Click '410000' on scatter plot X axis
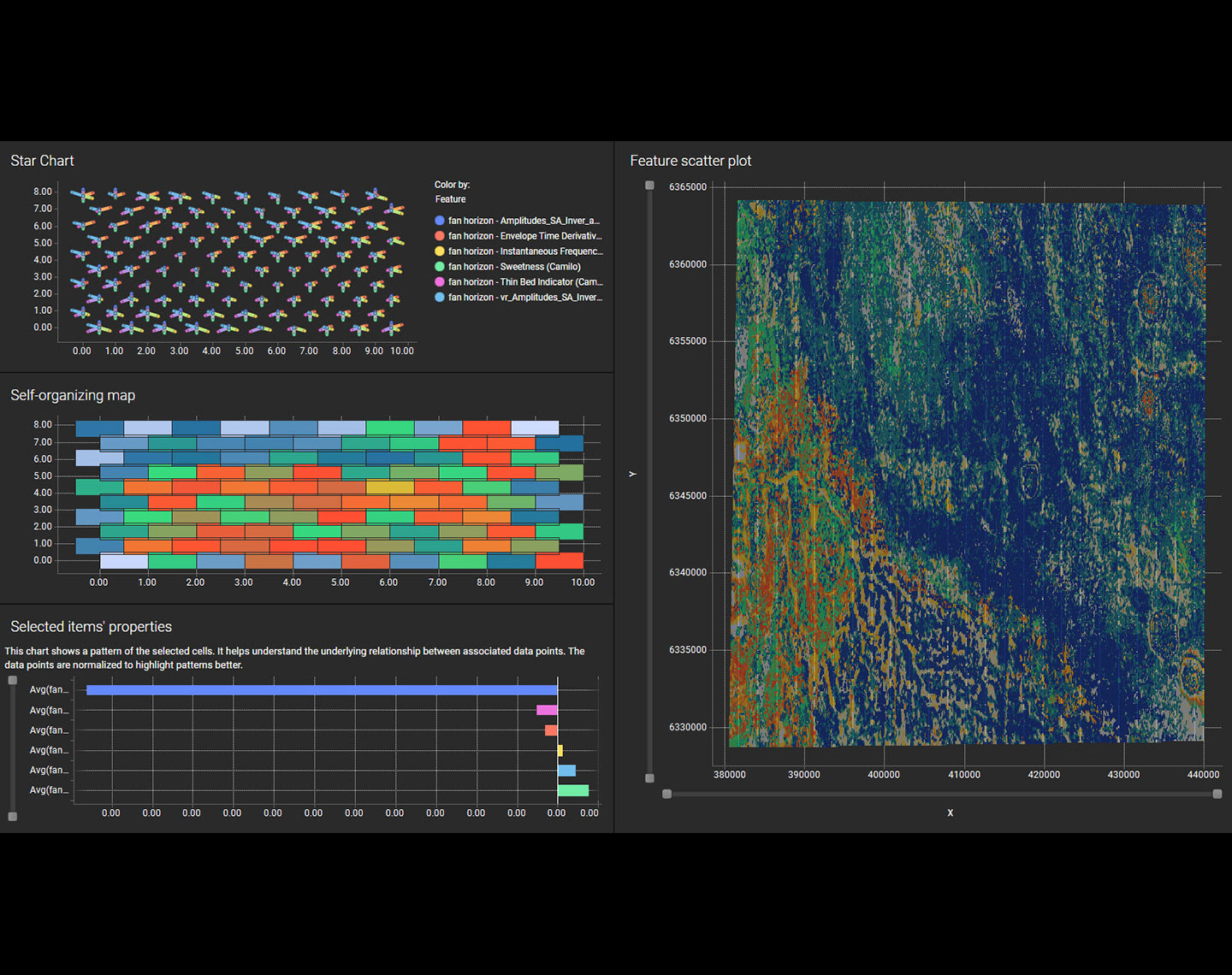1232x975 pixels. tap(964, 775)
